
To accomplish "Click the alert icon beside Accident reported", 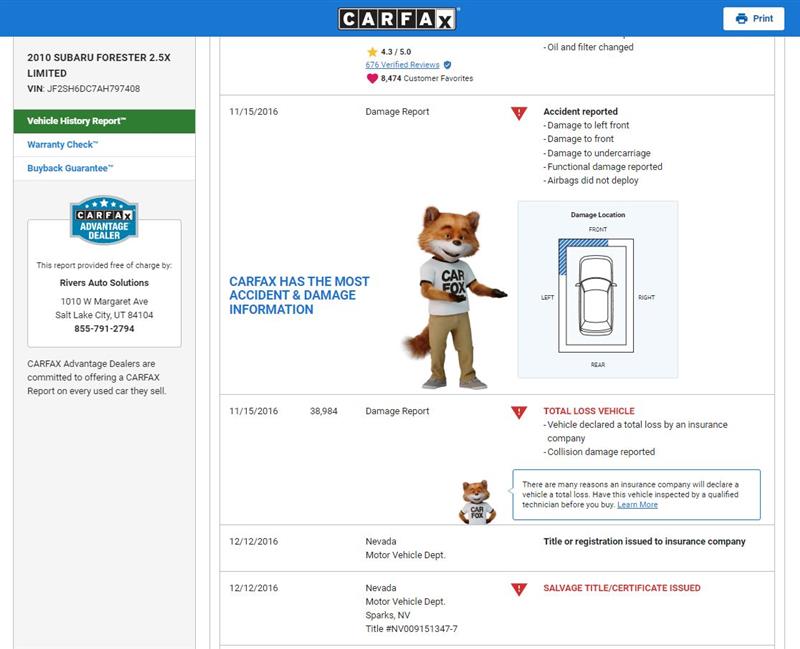I will (x=518, y=113).
